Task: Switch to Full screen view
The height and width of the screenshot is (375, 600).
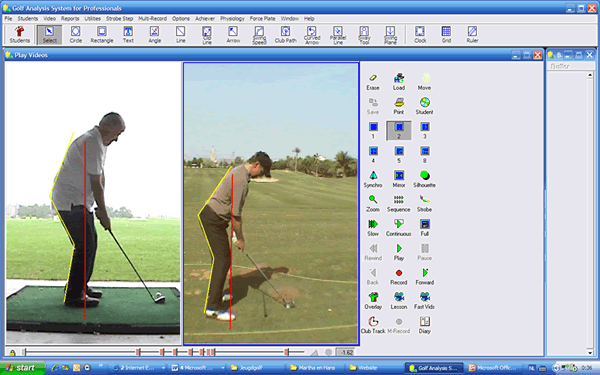Action: [x=424, y=228]
